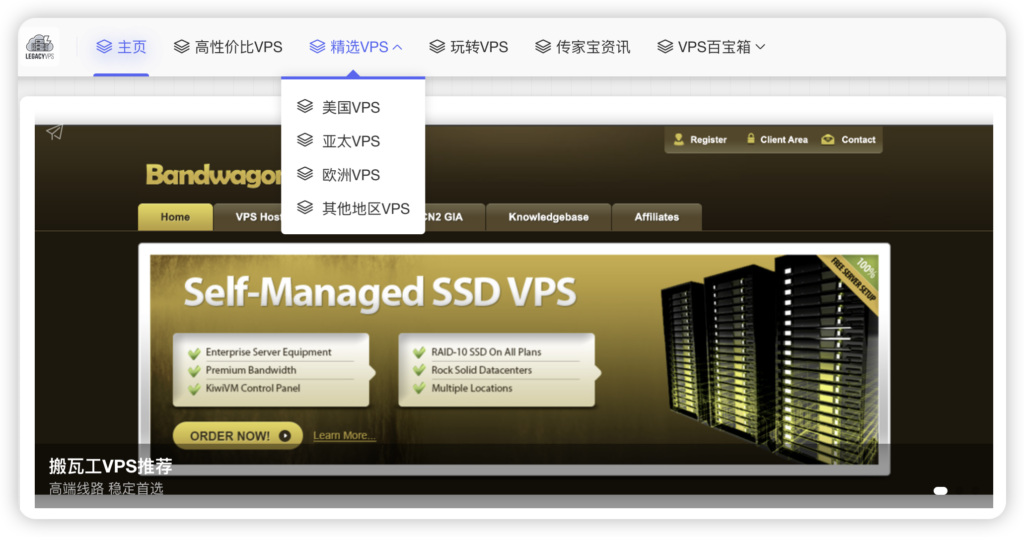Viewport: 1024px width, 537px height.
Task: Click the KiwiVM Control Panel text
Action: click(253, 388)
